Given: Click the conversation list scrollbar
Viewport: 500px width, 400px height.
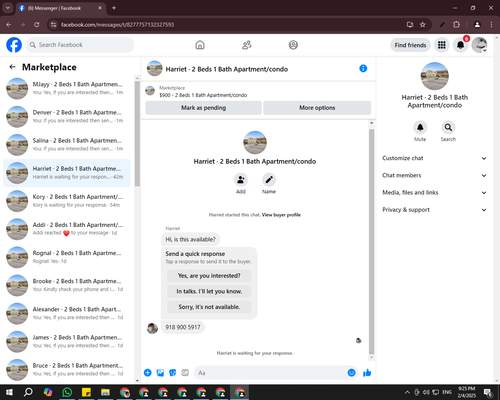Looking at the screenshot, I should [137, 133].
